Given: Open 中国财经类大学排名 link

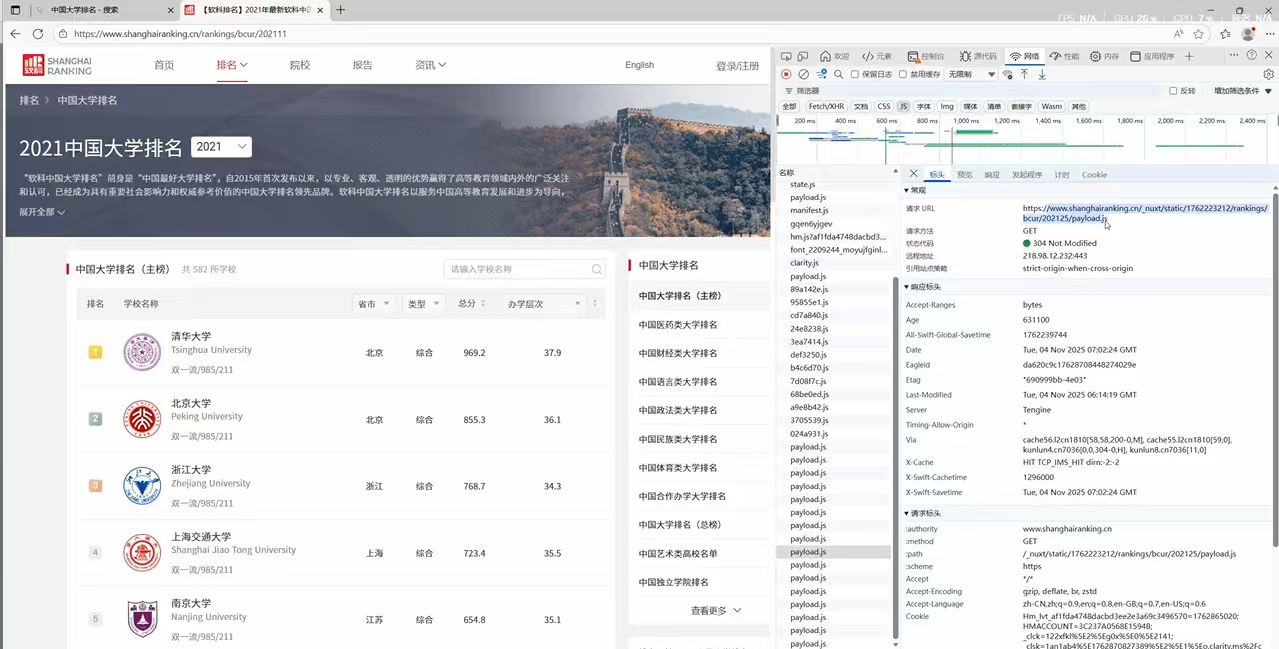Looking at the screenshot, I should coord(678,353).
